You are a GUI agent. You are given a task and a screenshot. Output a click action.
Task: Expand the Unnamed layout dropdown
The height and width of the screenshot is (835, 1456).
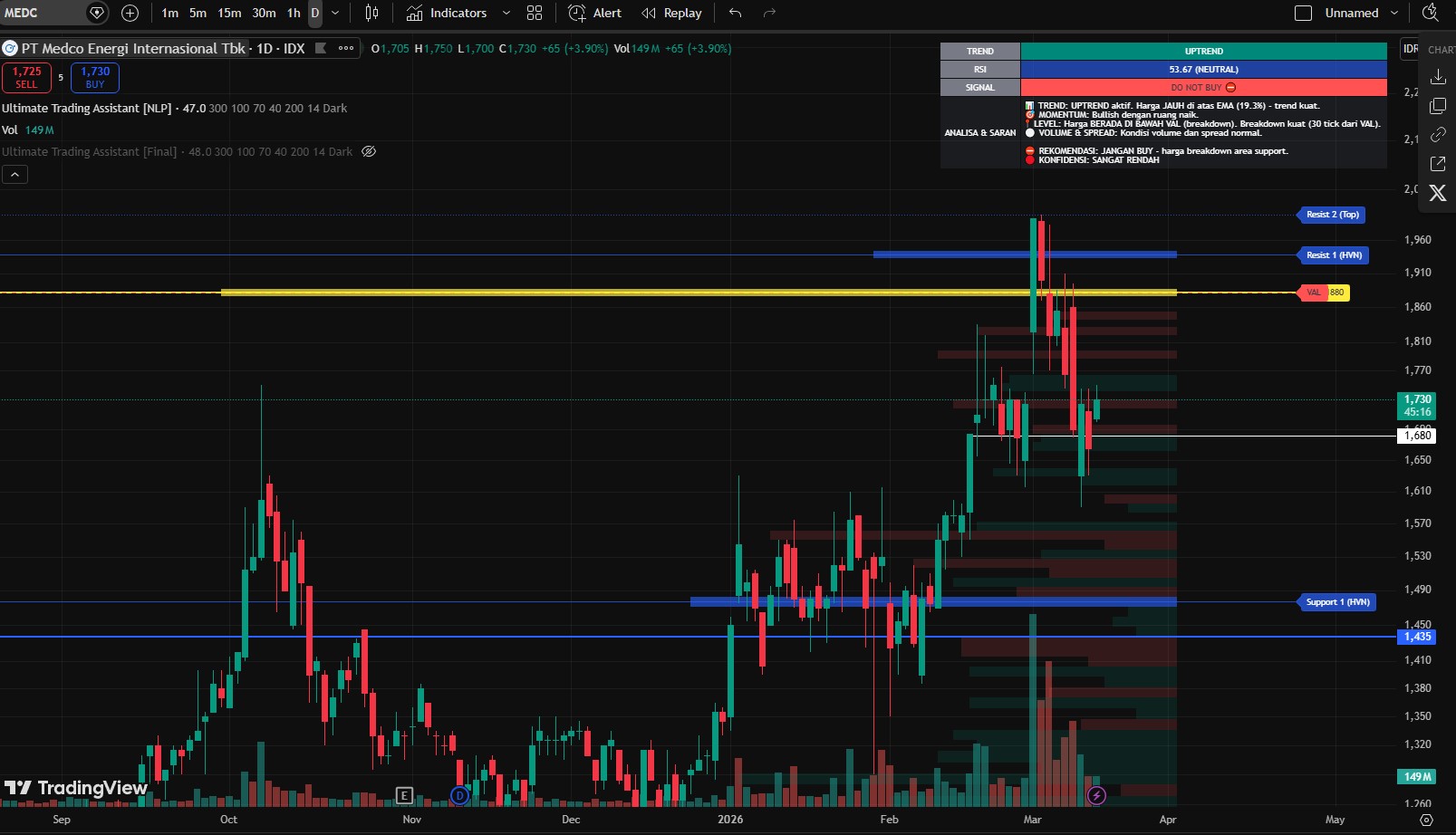click(1394, 13)
